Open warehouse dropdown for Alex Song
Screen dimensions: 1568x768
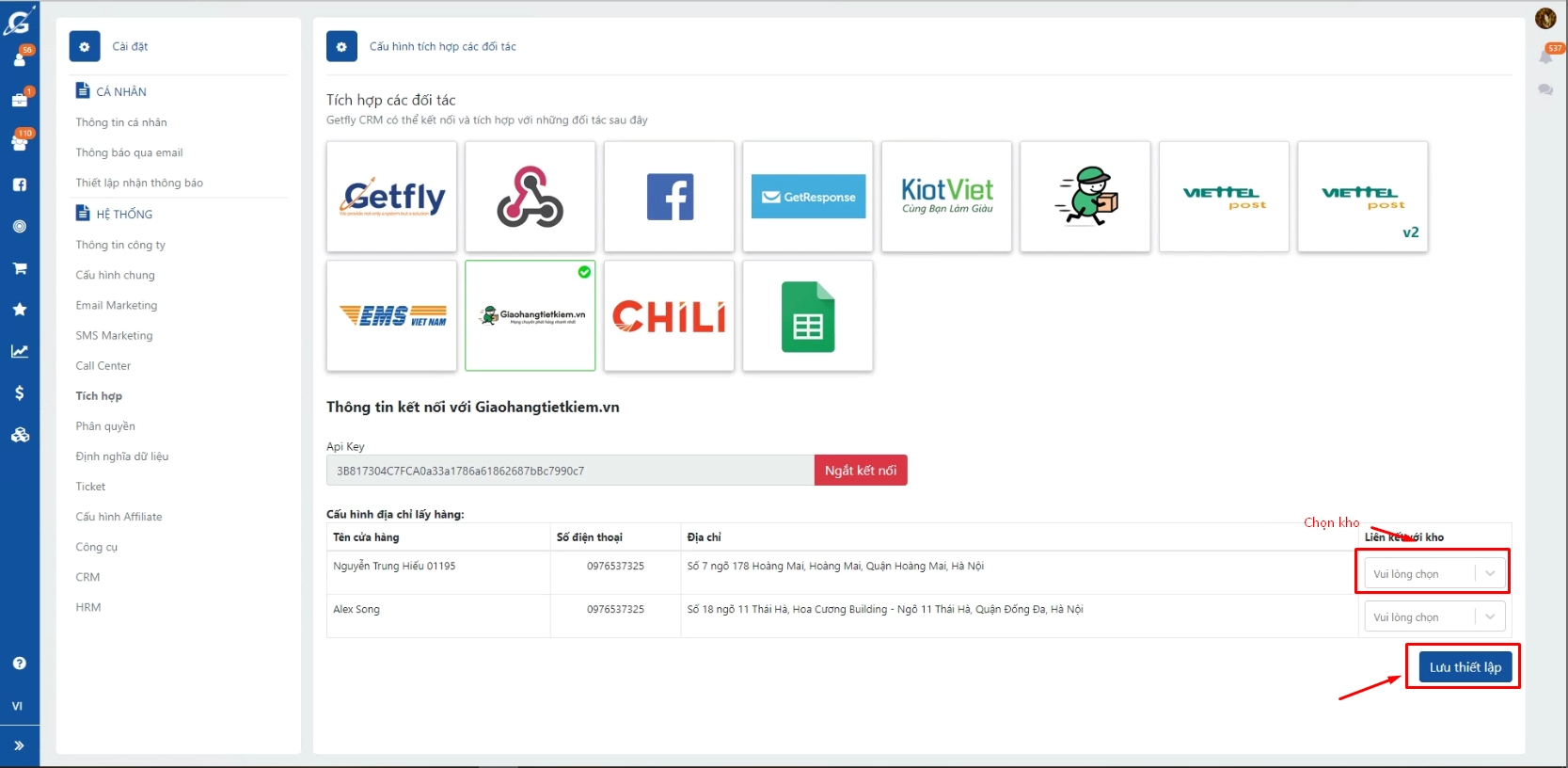coord(1433,617)
